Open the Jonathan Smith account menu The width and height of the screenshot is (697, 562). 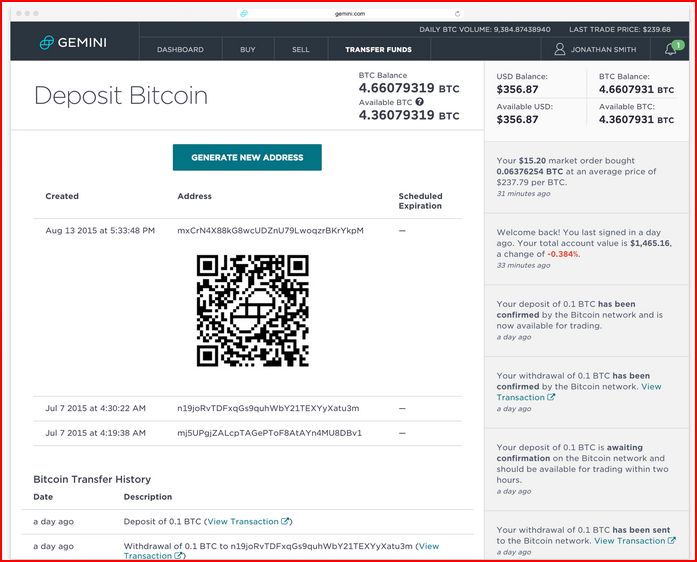596,49
